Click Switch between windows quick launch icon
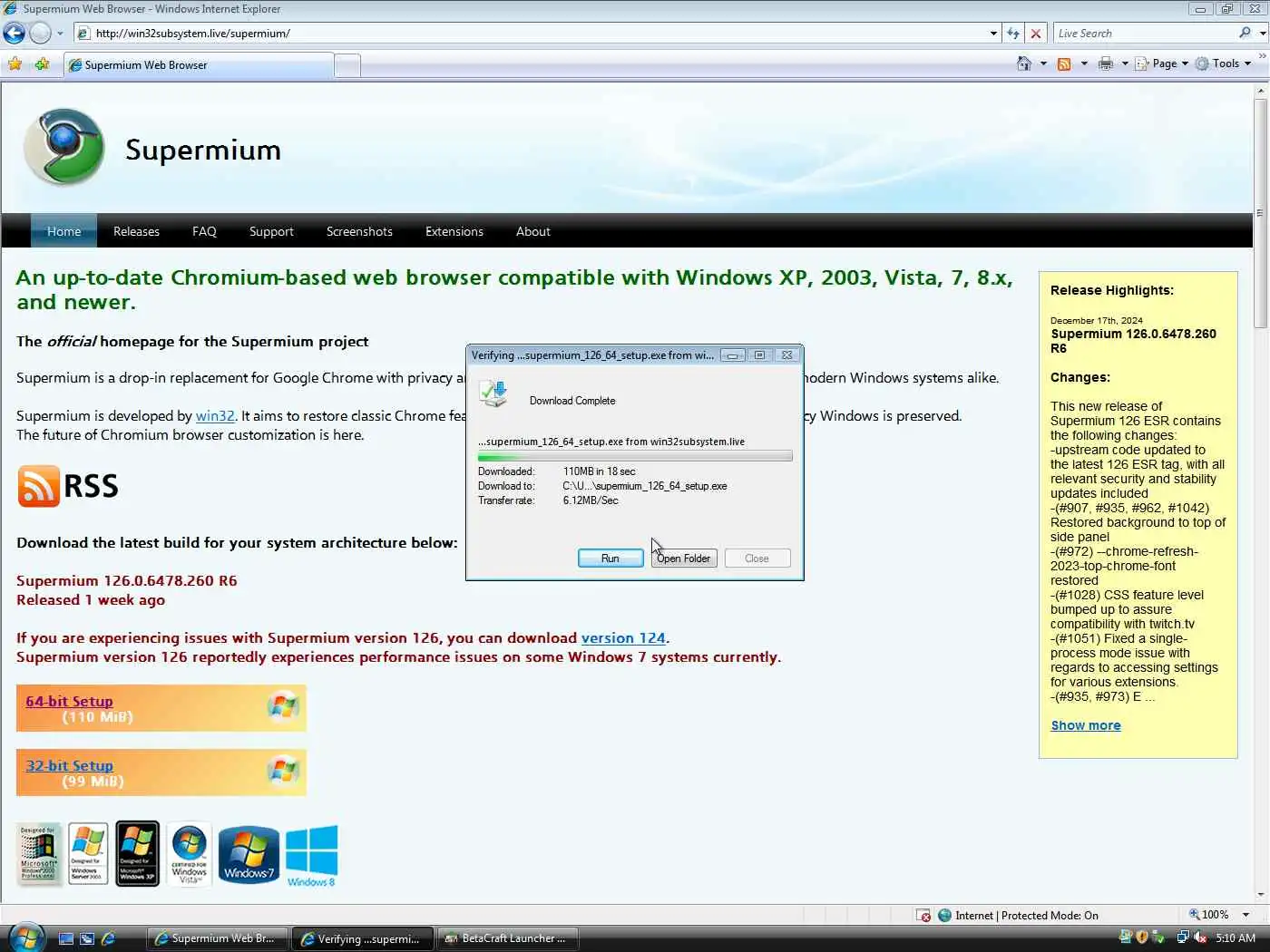 click(x=86, y=938)
